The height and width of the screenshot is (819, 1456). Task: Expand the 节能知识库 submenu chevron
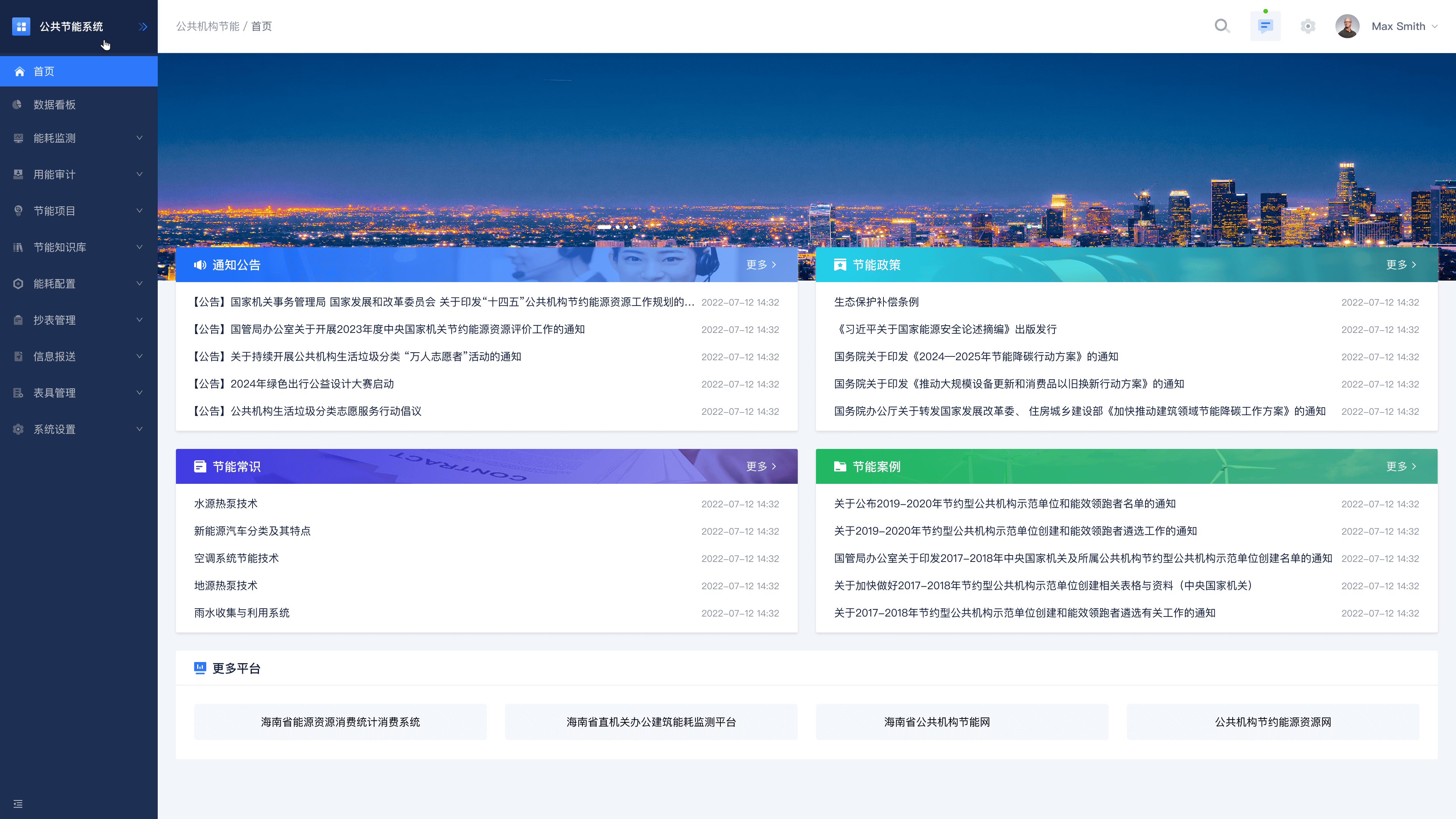coord(139,247)
